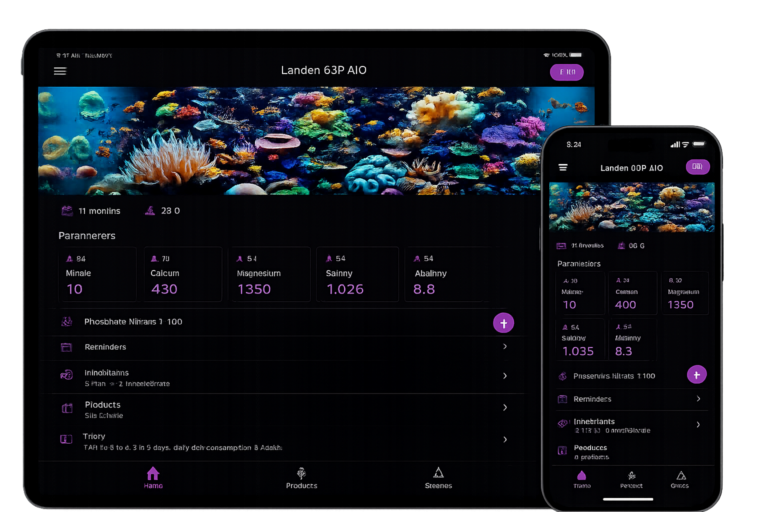Expand the Inhabitants chevron on the phone
Image resolution: width=768 pixels, height=512 pixels.
point(698,425)
